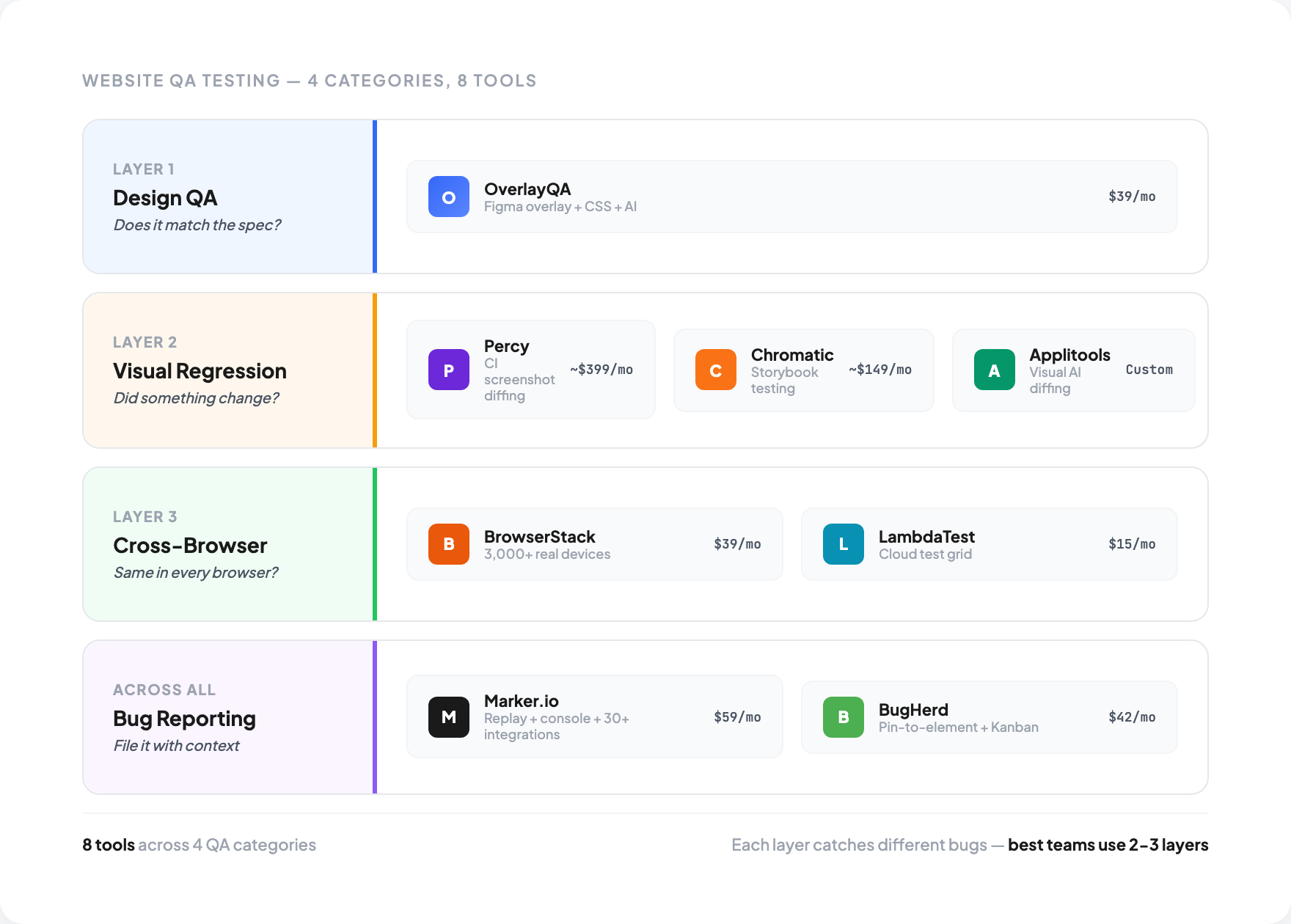Screen dimensions: 1291x924
Task: Select the Design QA category heading
Action: click(165, 198)
